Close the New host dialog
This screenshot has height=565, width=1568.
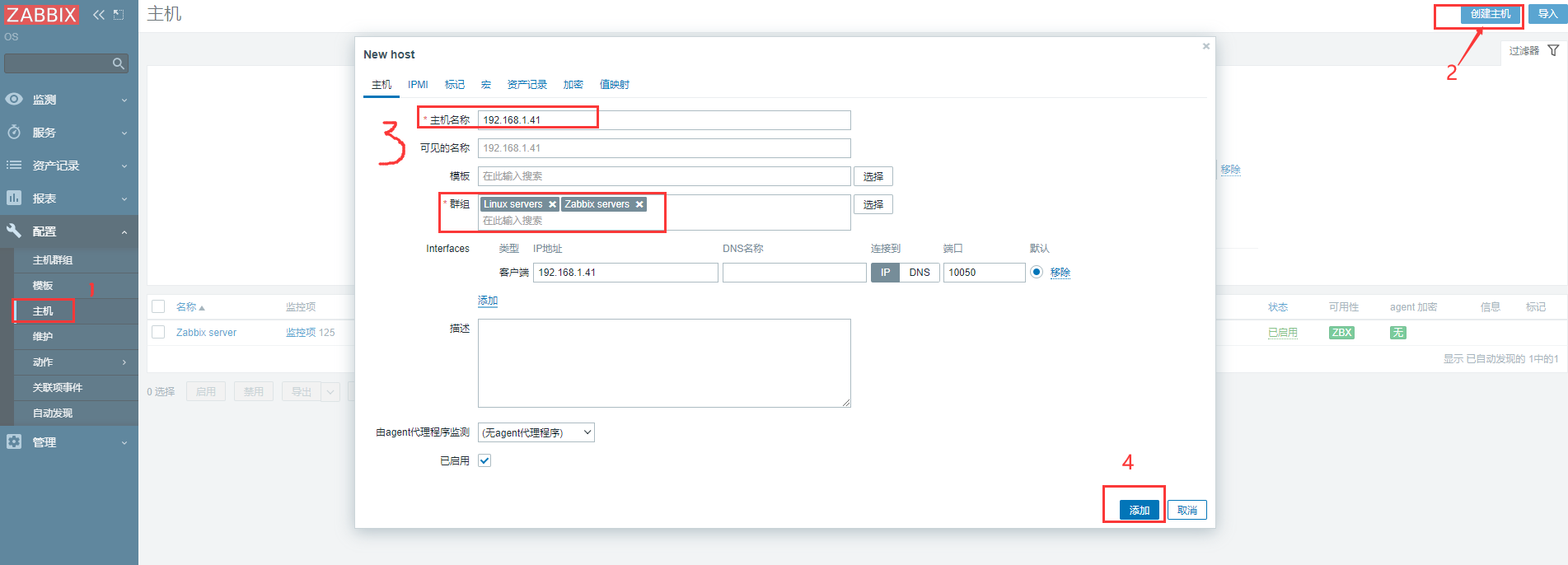1205,46
